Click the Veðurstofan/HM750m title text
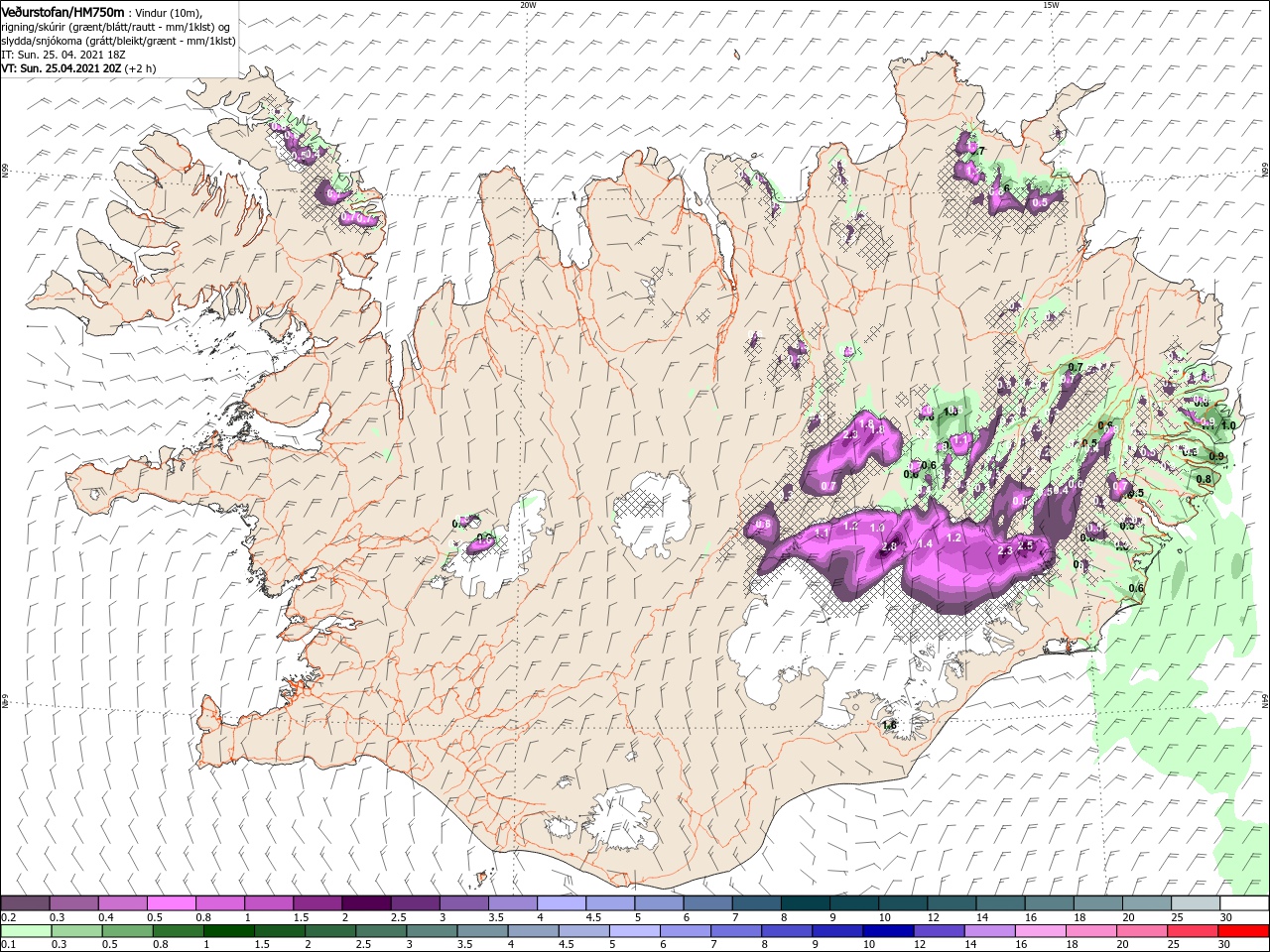The width and height of the screenshot is (1270, 952). 63,12
